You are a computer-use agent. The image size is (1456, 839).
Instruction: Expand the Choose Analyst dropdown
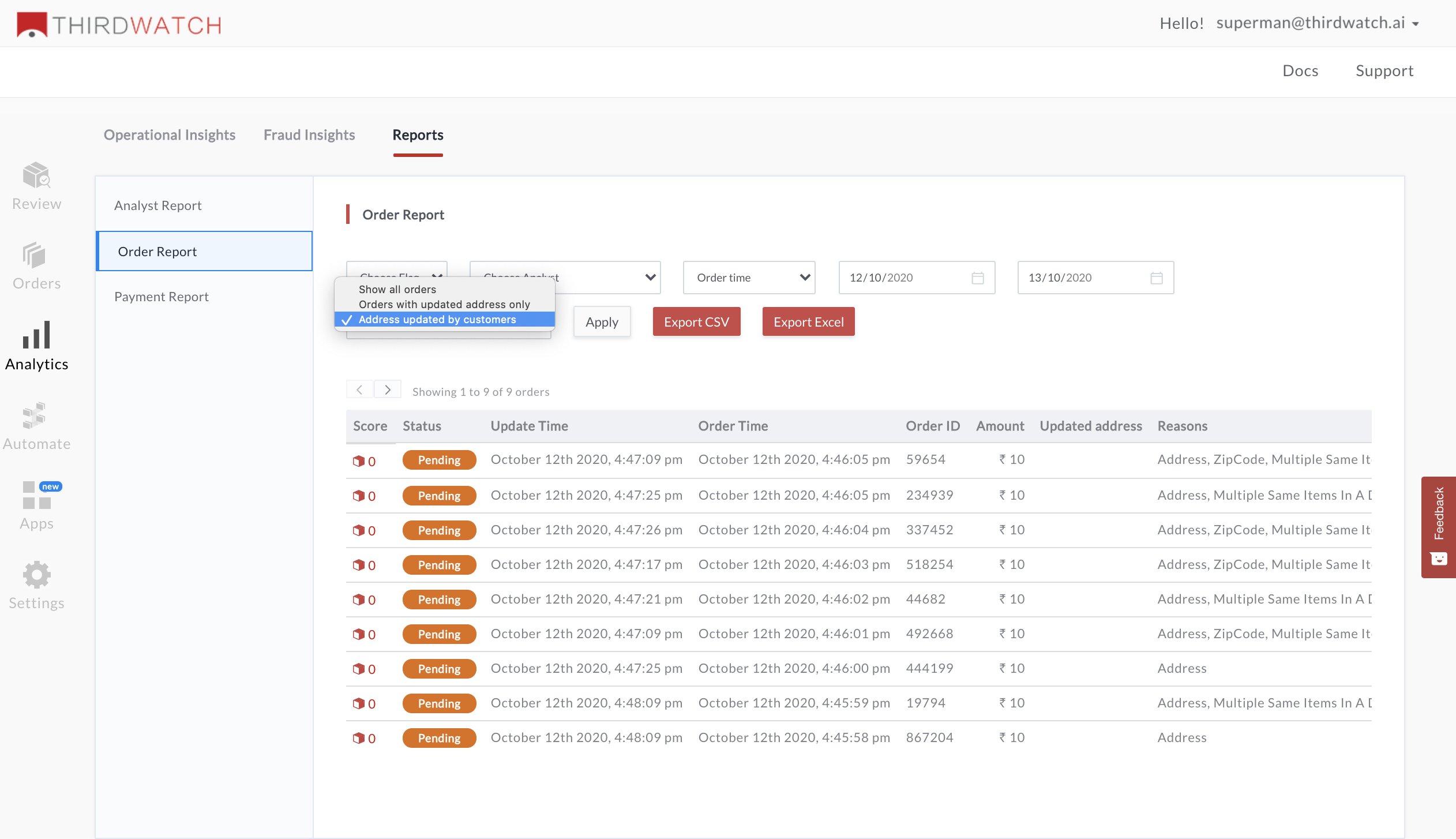565,278
